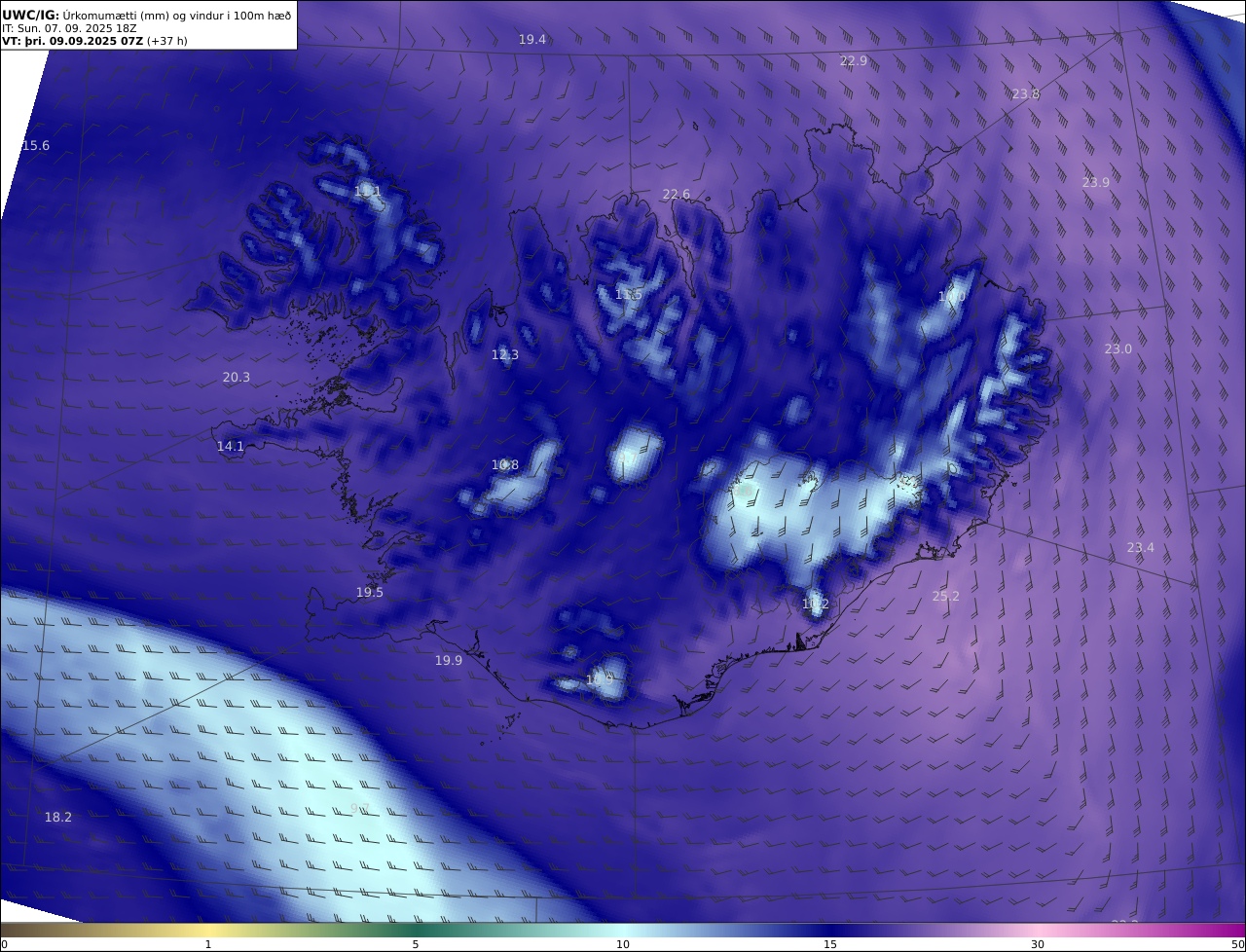Click the 18.2 value on the map
This screenshot has width=1246, height=952.
[x=58, y=818]
